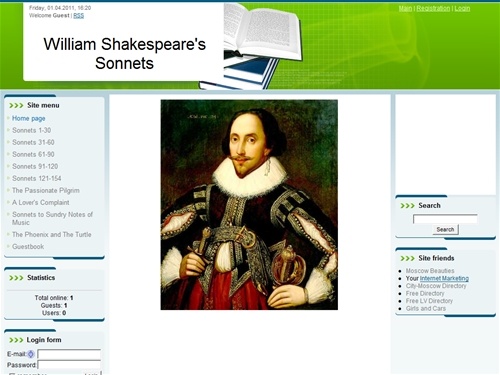Click the 'Total online: 1' statistic

pyautogui.click(x=54, y=298)
